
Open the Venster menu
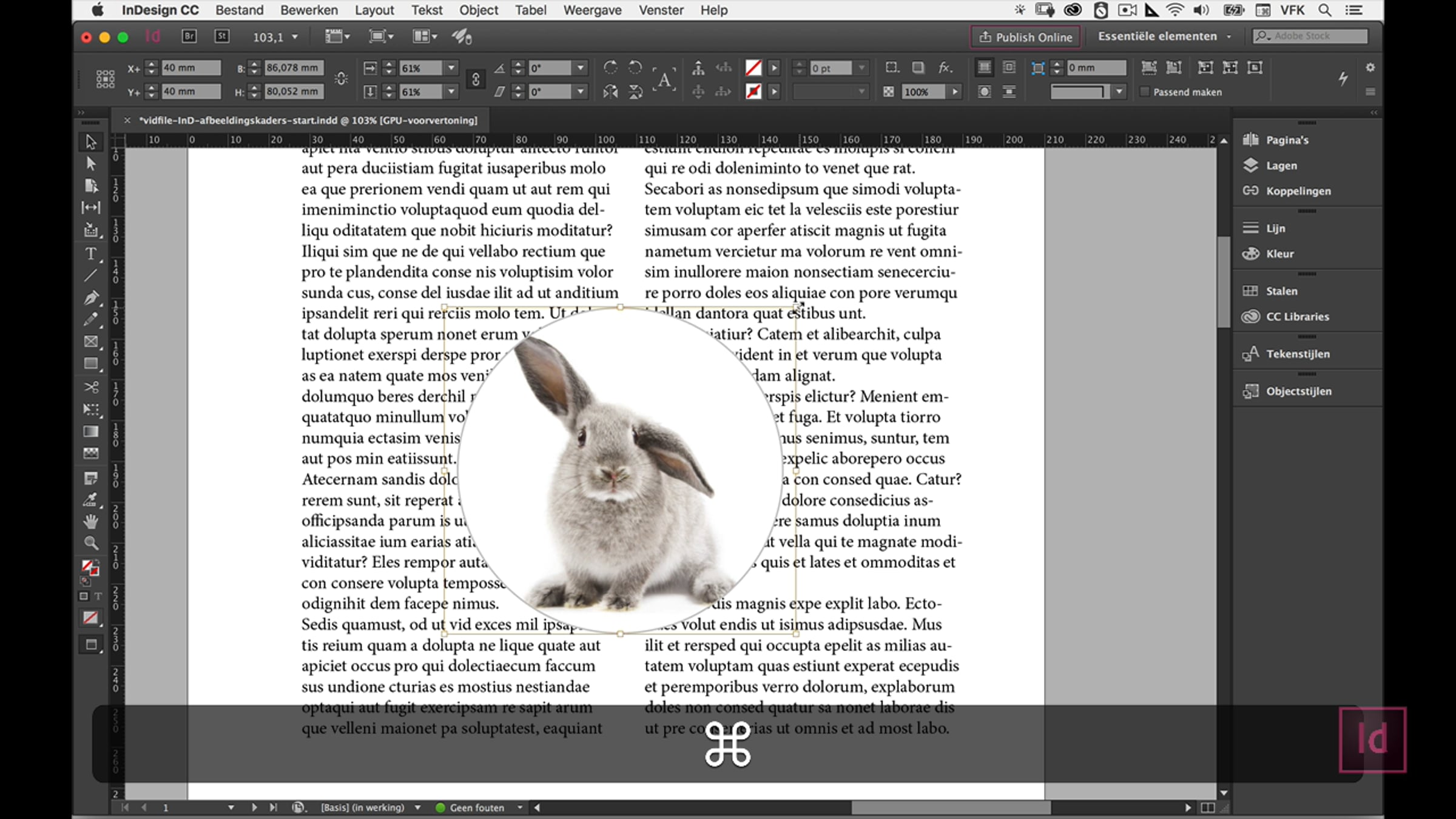[661, 10]
